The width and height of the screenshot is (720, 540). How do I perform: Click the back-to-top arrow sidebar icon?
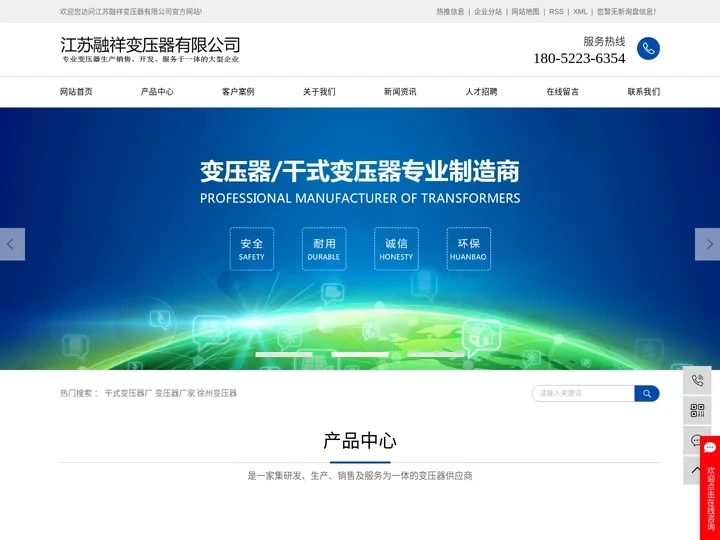(692, 470)
